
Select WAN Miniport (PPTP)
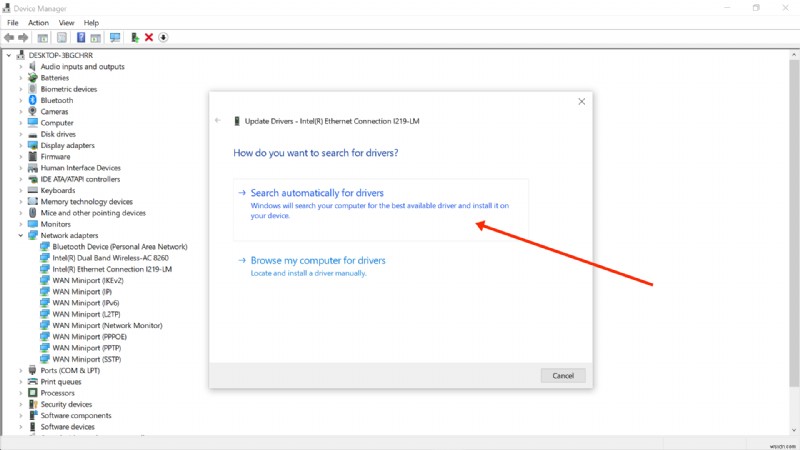87,348
